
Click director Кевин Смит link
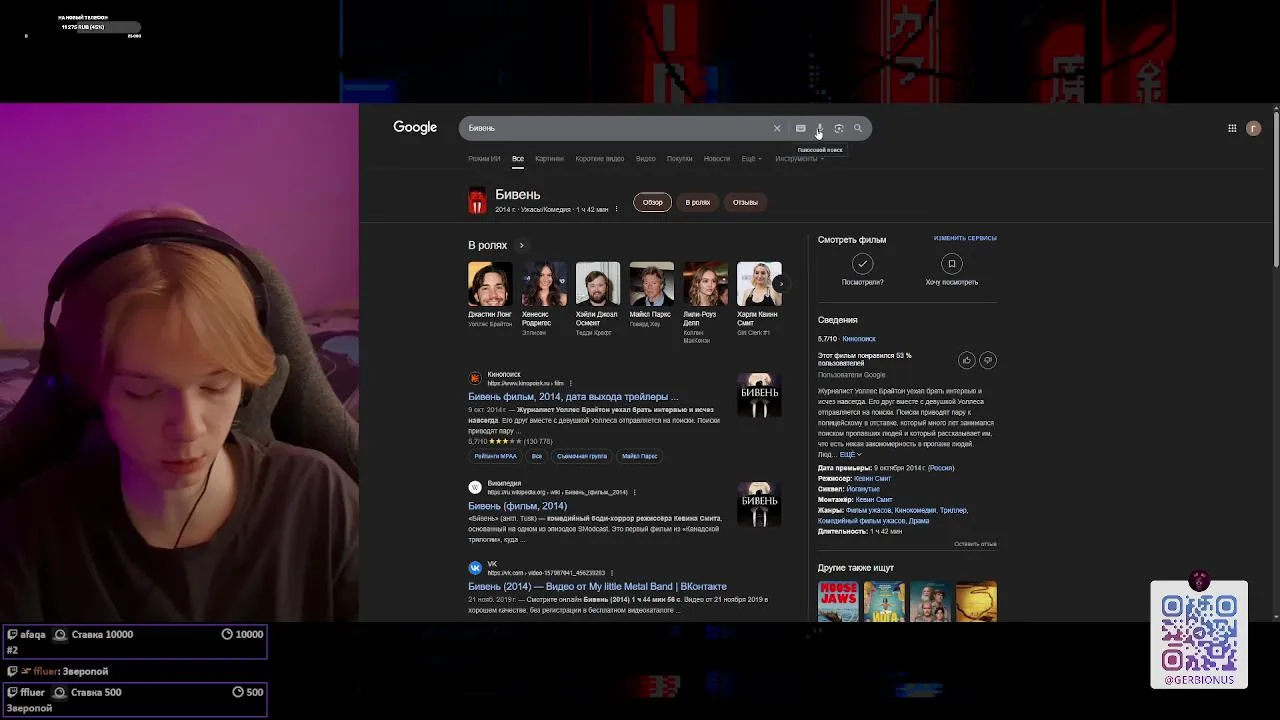(873, 479)
